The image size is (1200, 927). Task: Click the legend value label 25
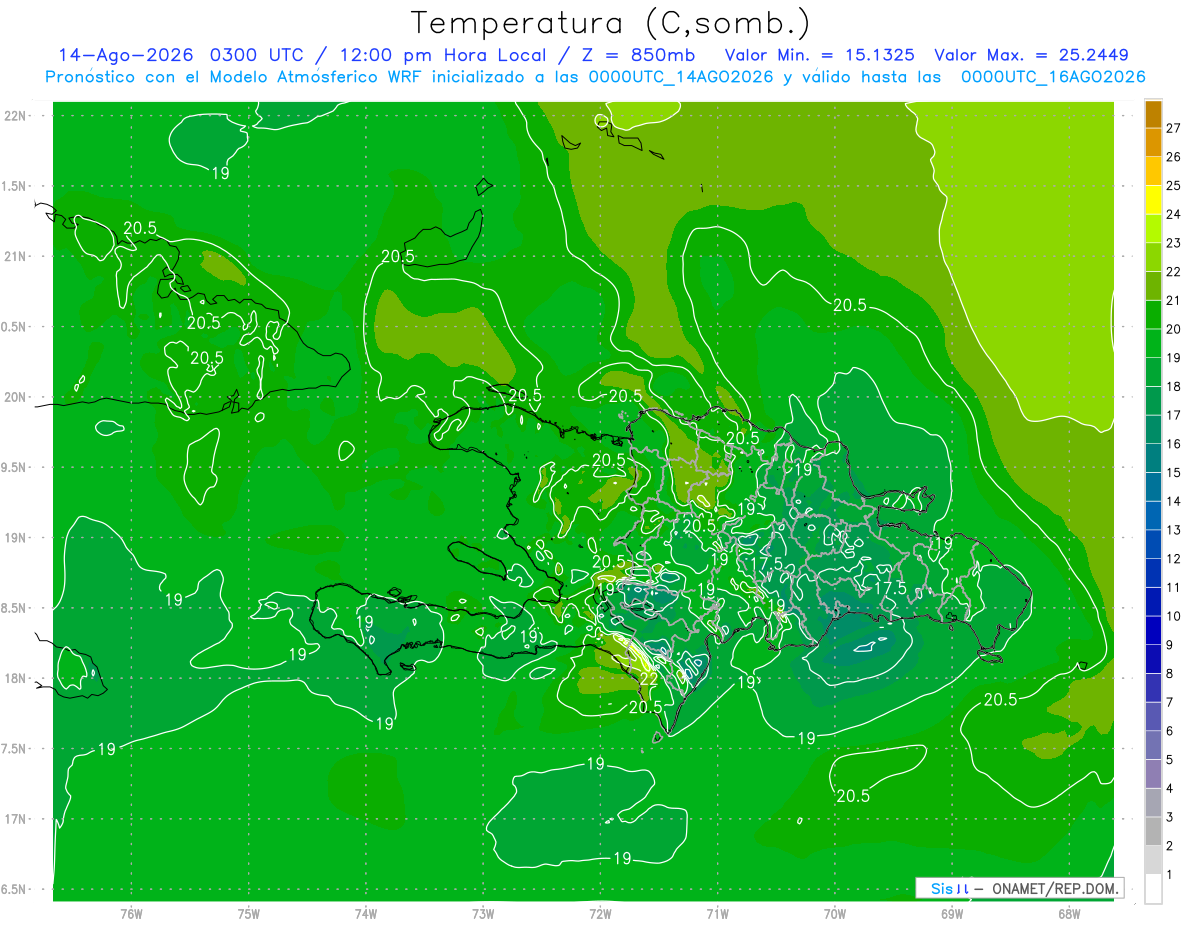pos(1173,185)
